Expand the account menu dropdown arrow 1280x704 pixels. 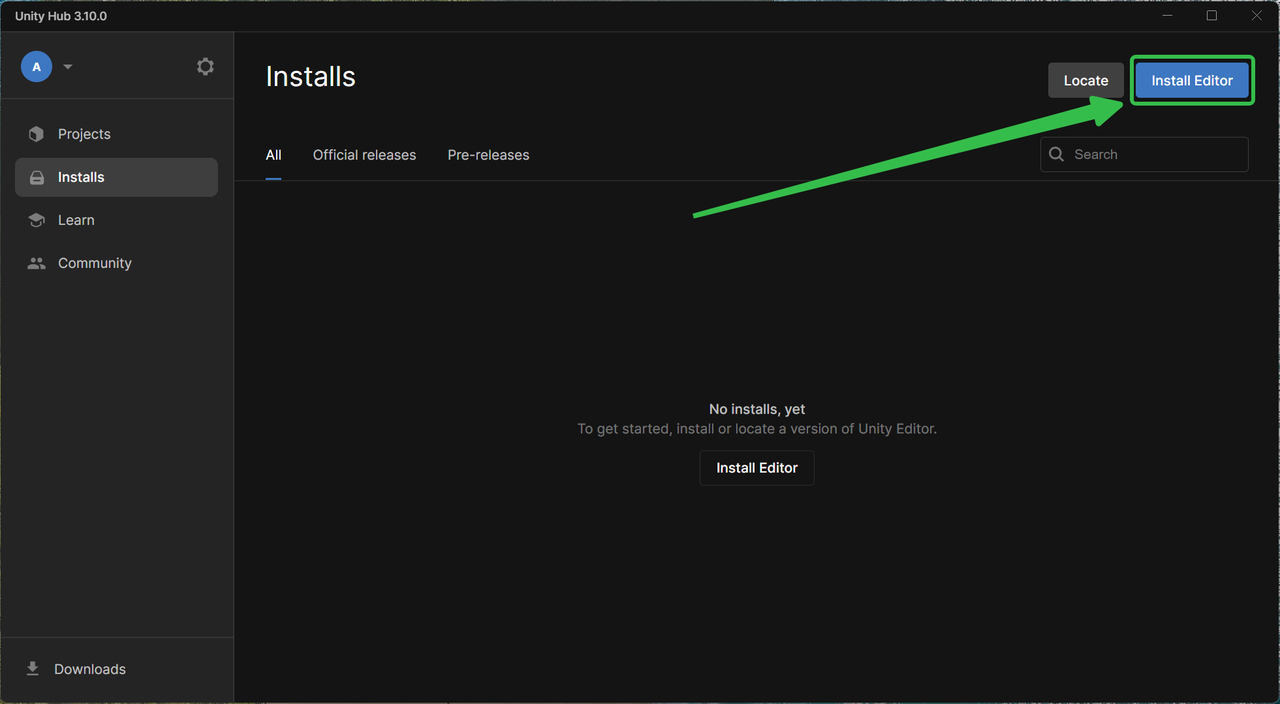tap(67, 66)
